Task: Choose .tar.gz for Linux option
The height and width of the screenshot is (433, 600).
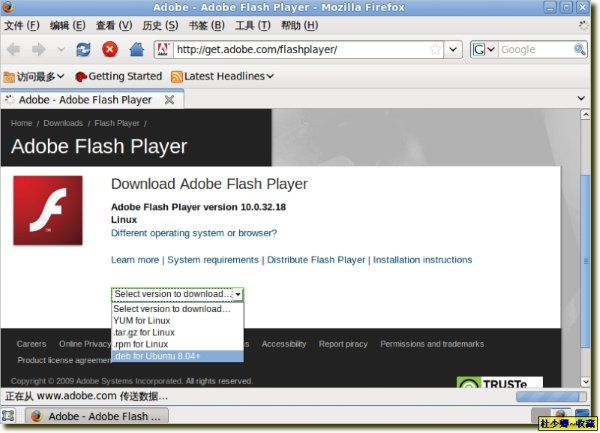Action: [x=178, y=332]
